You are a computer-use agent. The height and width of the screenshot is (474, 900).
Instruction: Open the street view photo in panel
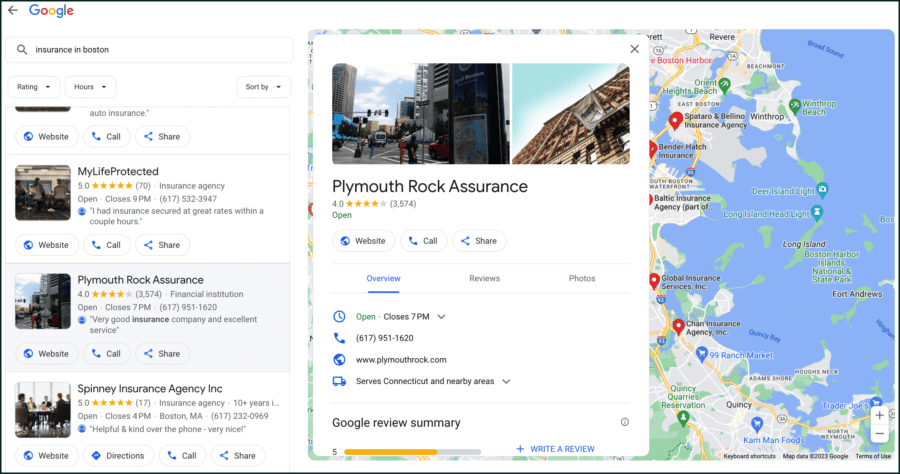tap(421, 114)
